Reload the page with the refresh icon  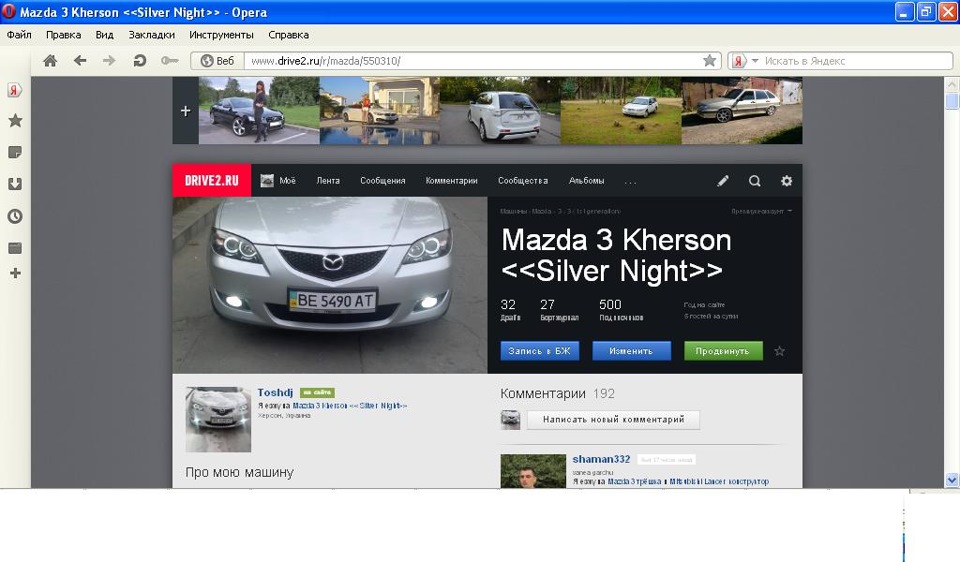140,61
